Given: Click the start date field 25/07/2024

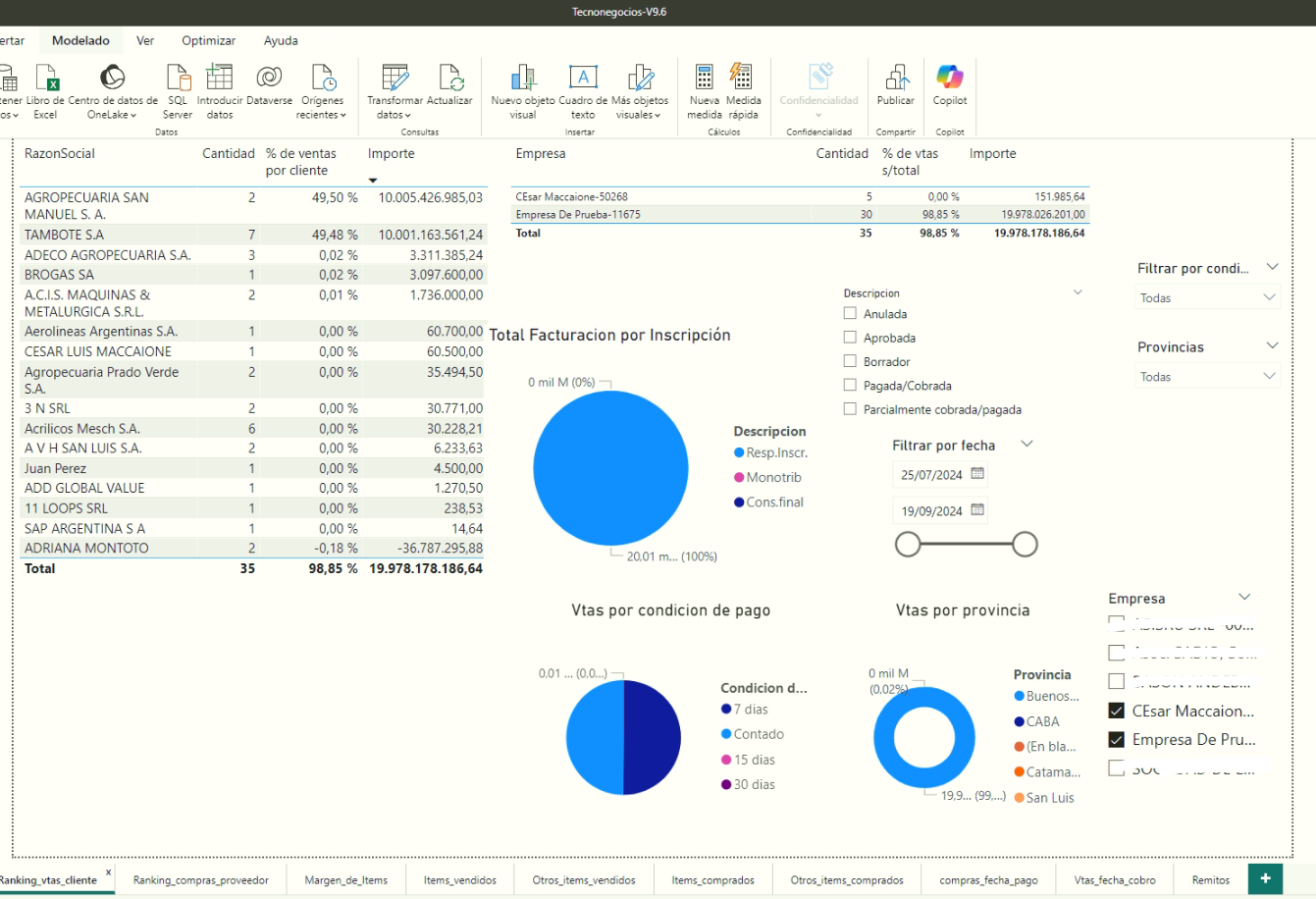Looking at the screenshot, I should pos(931,475).
